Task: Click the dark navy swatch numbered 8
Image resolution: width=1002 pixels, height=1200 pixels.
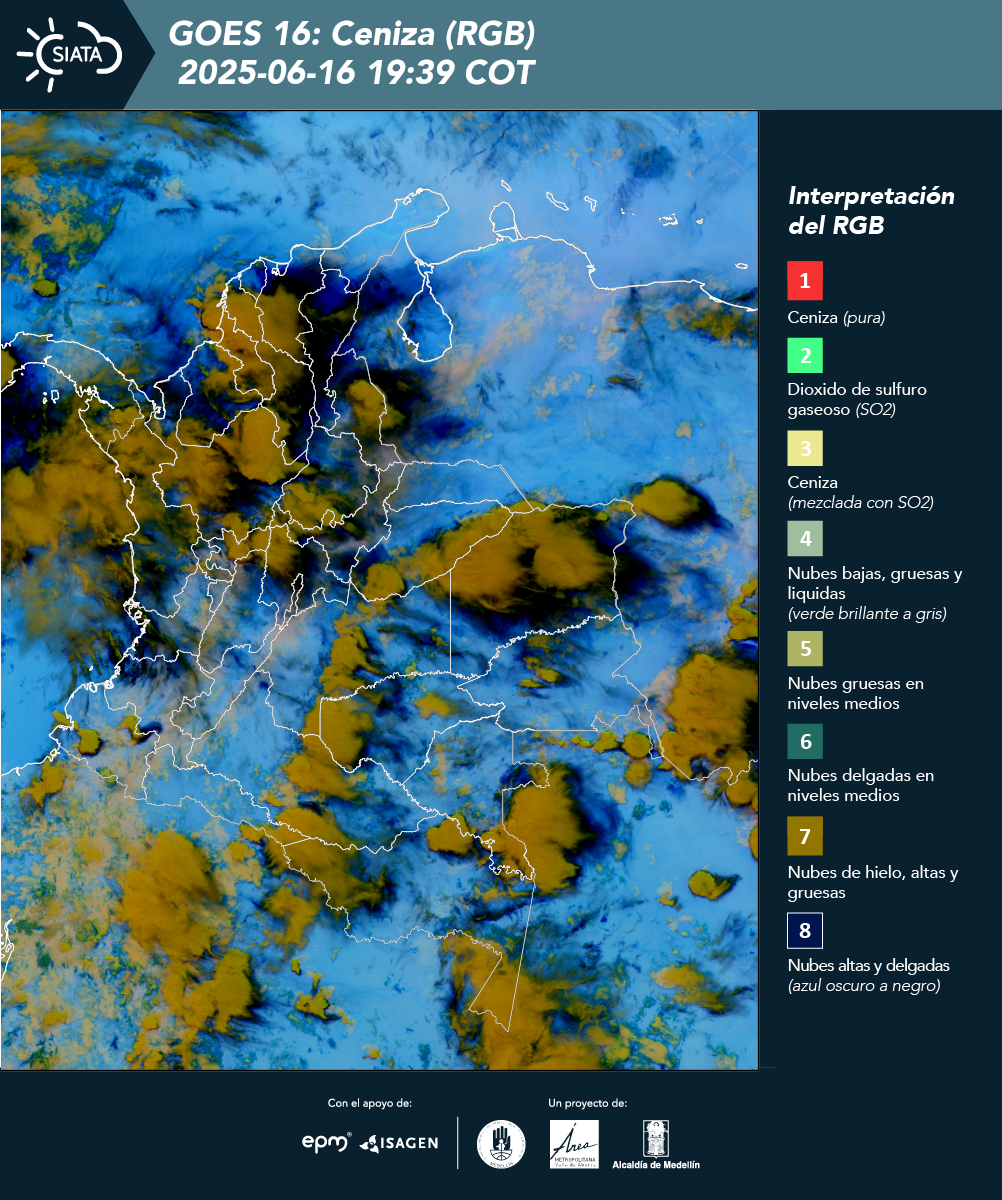Action: coord(805,931)
